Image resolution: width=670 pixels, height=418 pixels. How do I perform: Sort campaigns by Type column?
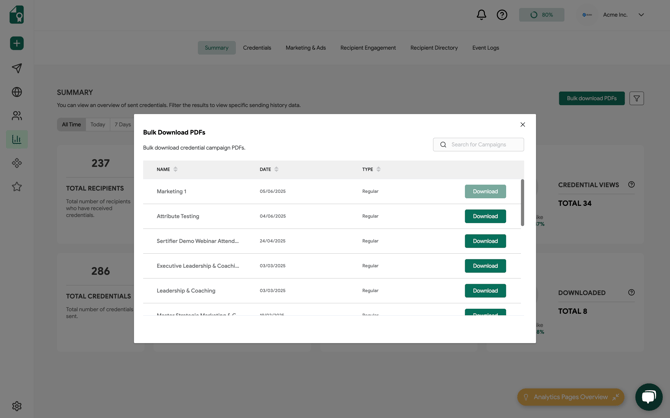371,169
